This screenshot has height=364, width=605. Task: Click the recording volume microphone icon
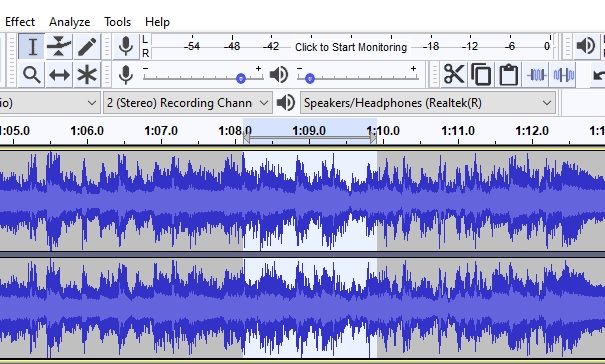click(x=126, y=74)
